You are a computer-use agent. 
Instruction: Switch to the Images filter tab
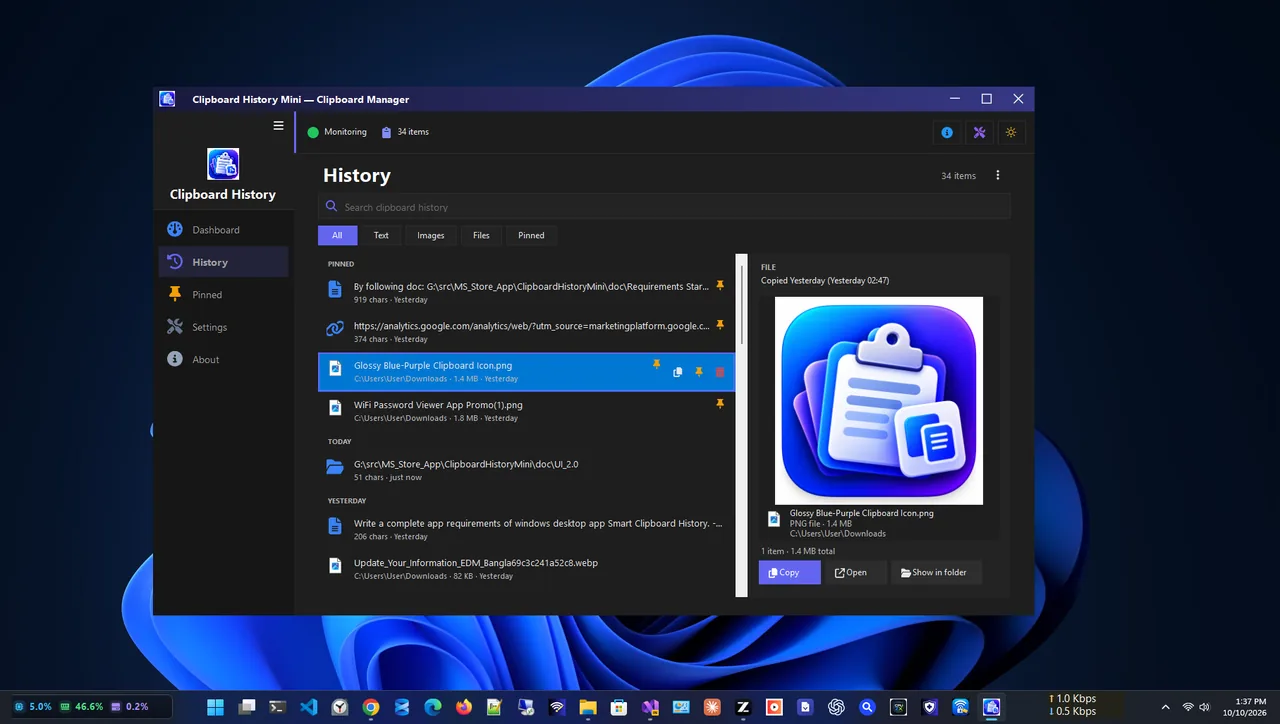coord(431,236)
